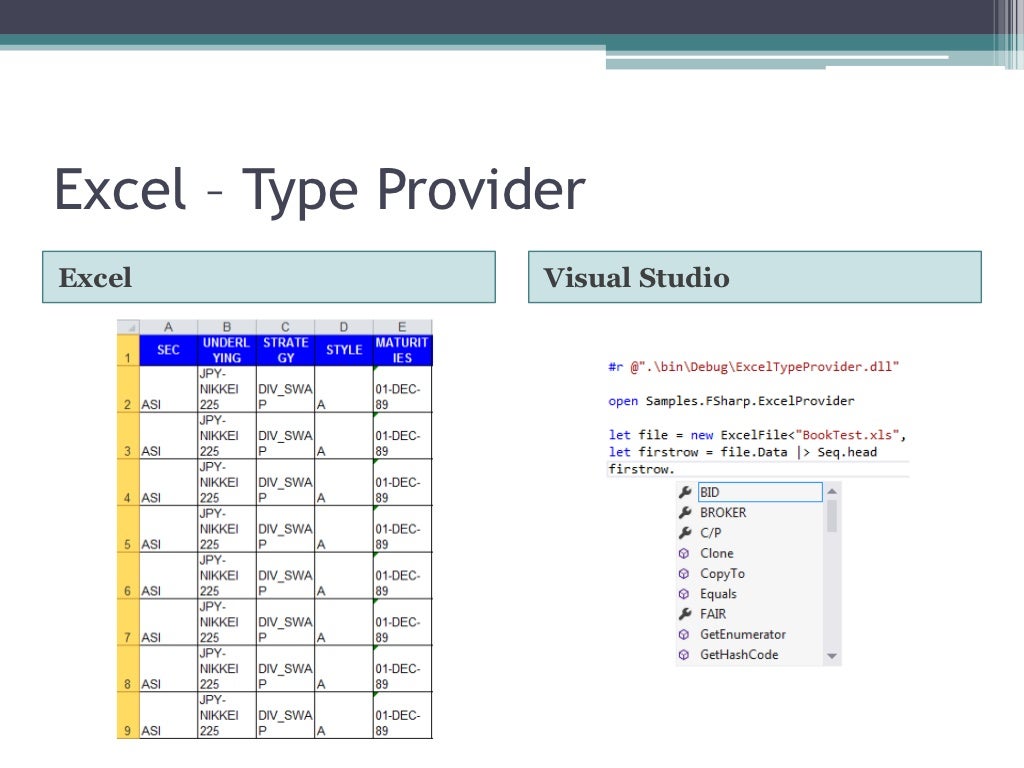Click the STYLE header cell

click(x=344, y=350)
